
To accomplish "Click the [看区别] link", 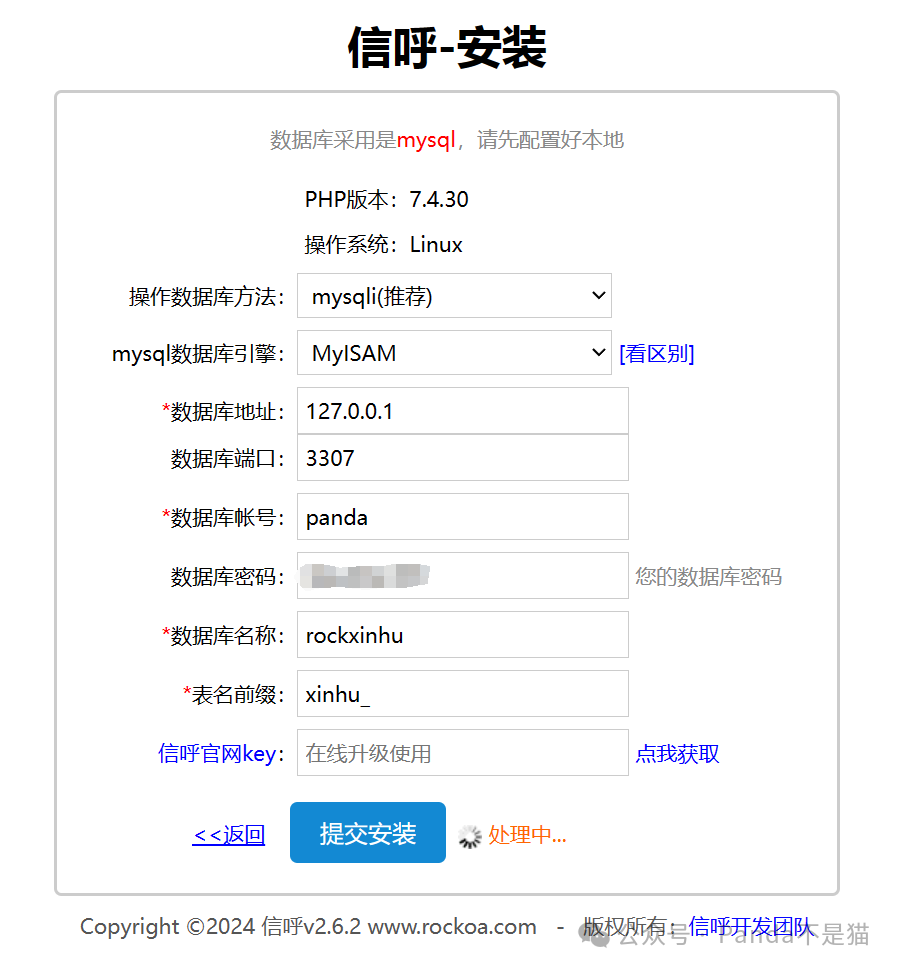I will pyautogui.click(x=657, y=354).
